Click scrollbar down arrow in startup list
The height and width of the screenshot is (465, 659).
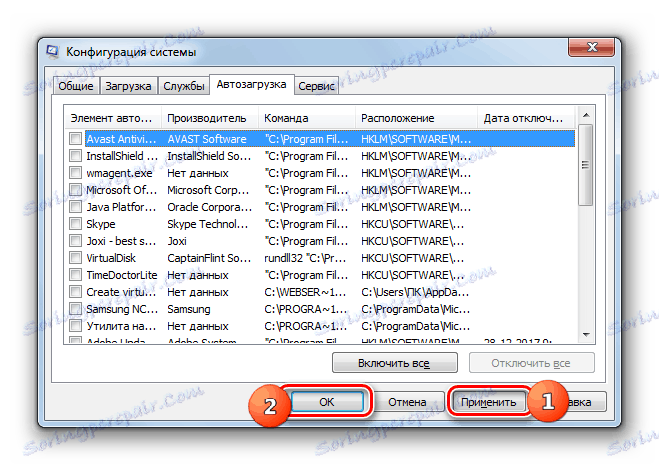pos(586,335)
